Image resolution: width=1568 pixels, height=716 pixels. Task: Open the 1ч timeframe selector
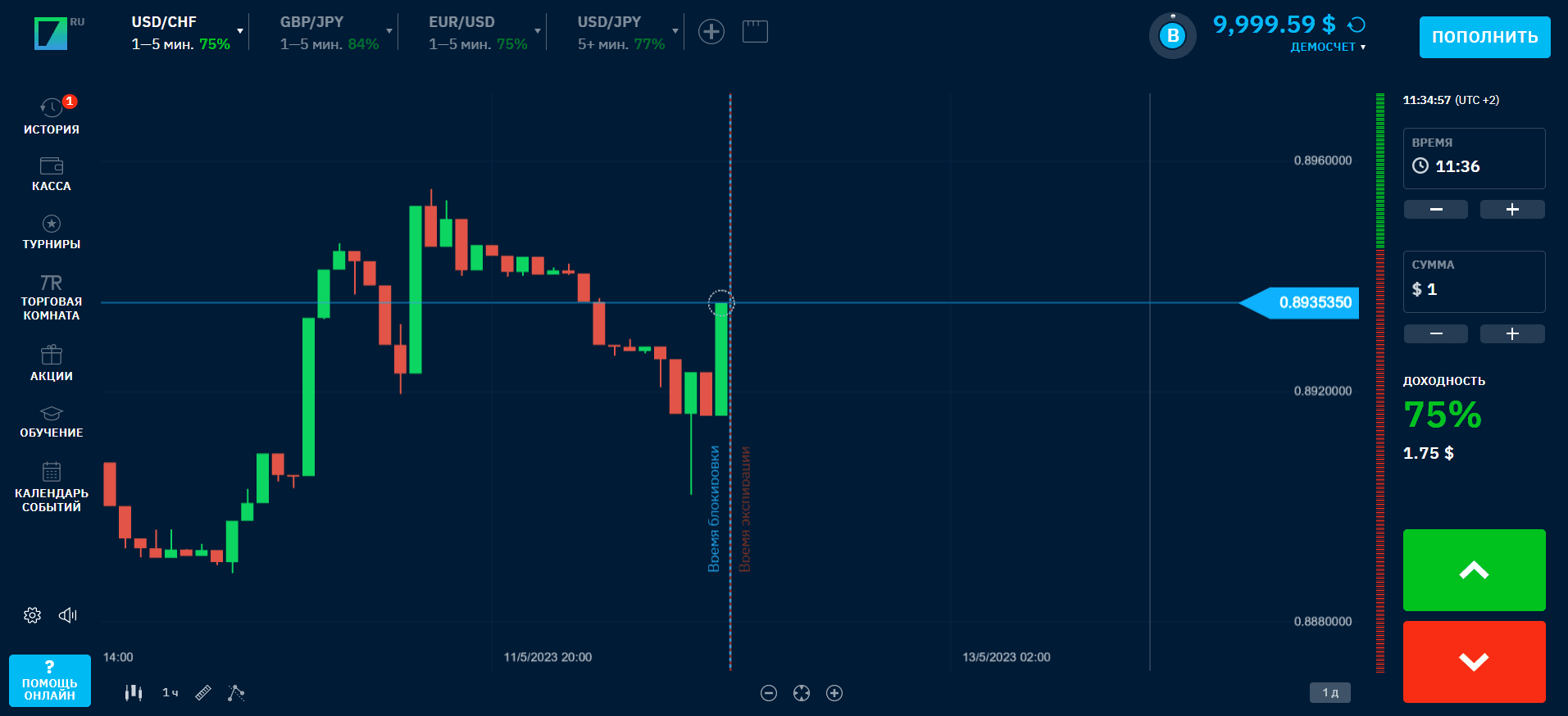tap(170, 693)
